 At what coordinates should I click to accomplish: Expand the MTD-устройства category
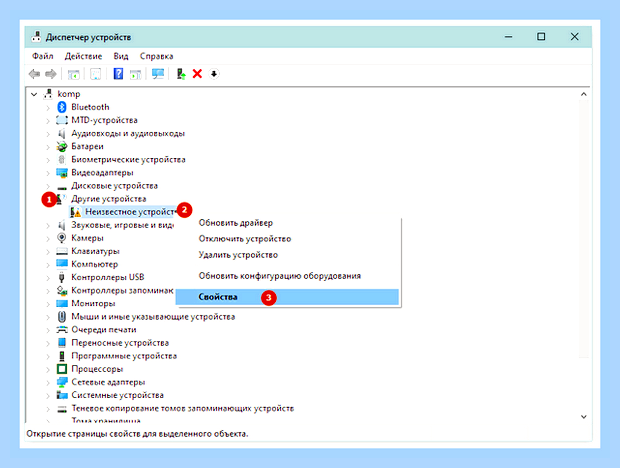click(x=48, y=121)
